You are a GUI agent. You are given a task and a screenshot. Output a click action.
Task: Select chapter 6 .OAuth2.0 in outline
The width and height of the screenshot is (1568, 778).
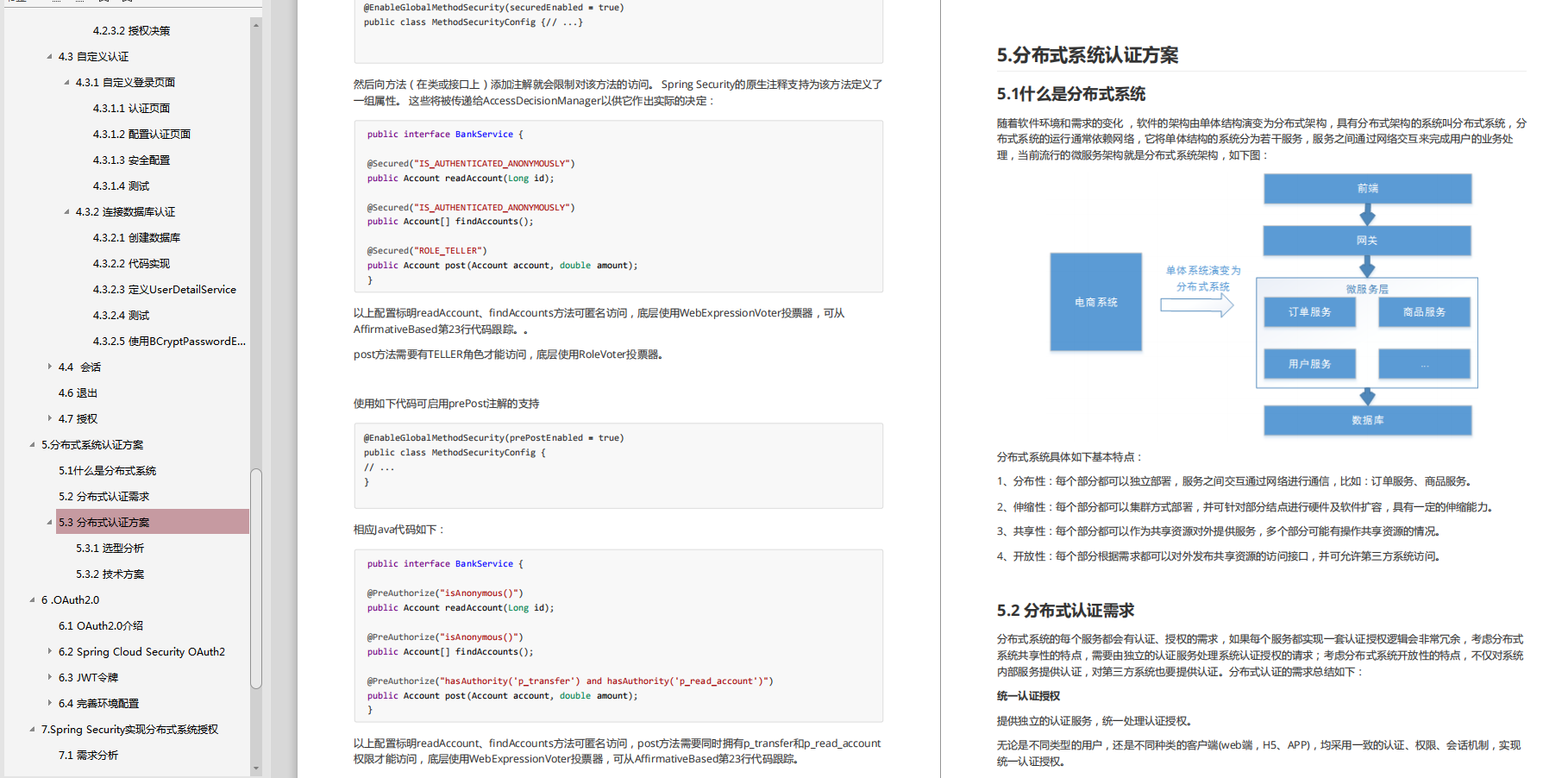click(70, 600)
